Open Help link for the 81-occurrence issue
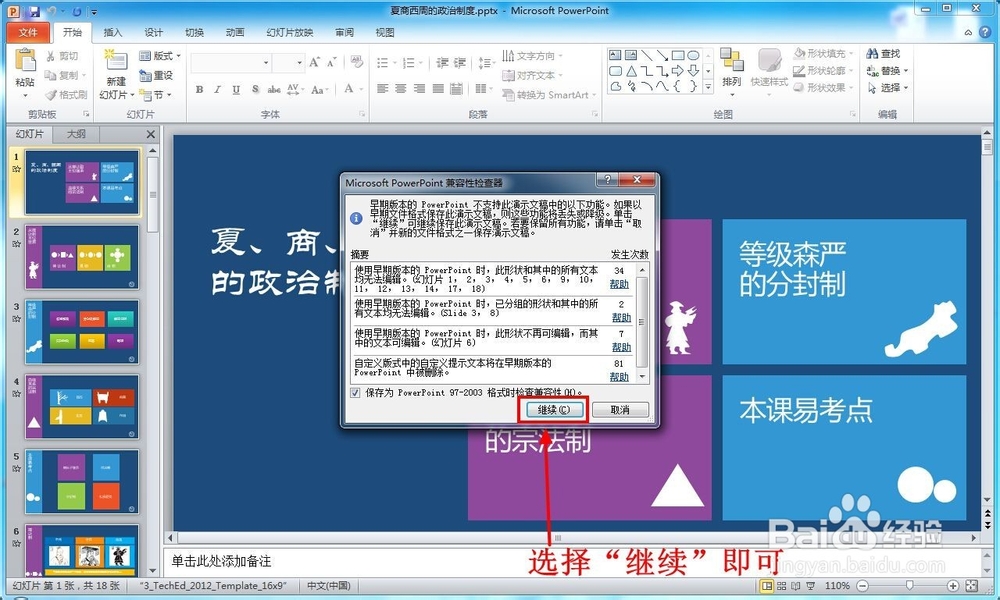This screenshot has height=600, width=1000. coord(619,377)
